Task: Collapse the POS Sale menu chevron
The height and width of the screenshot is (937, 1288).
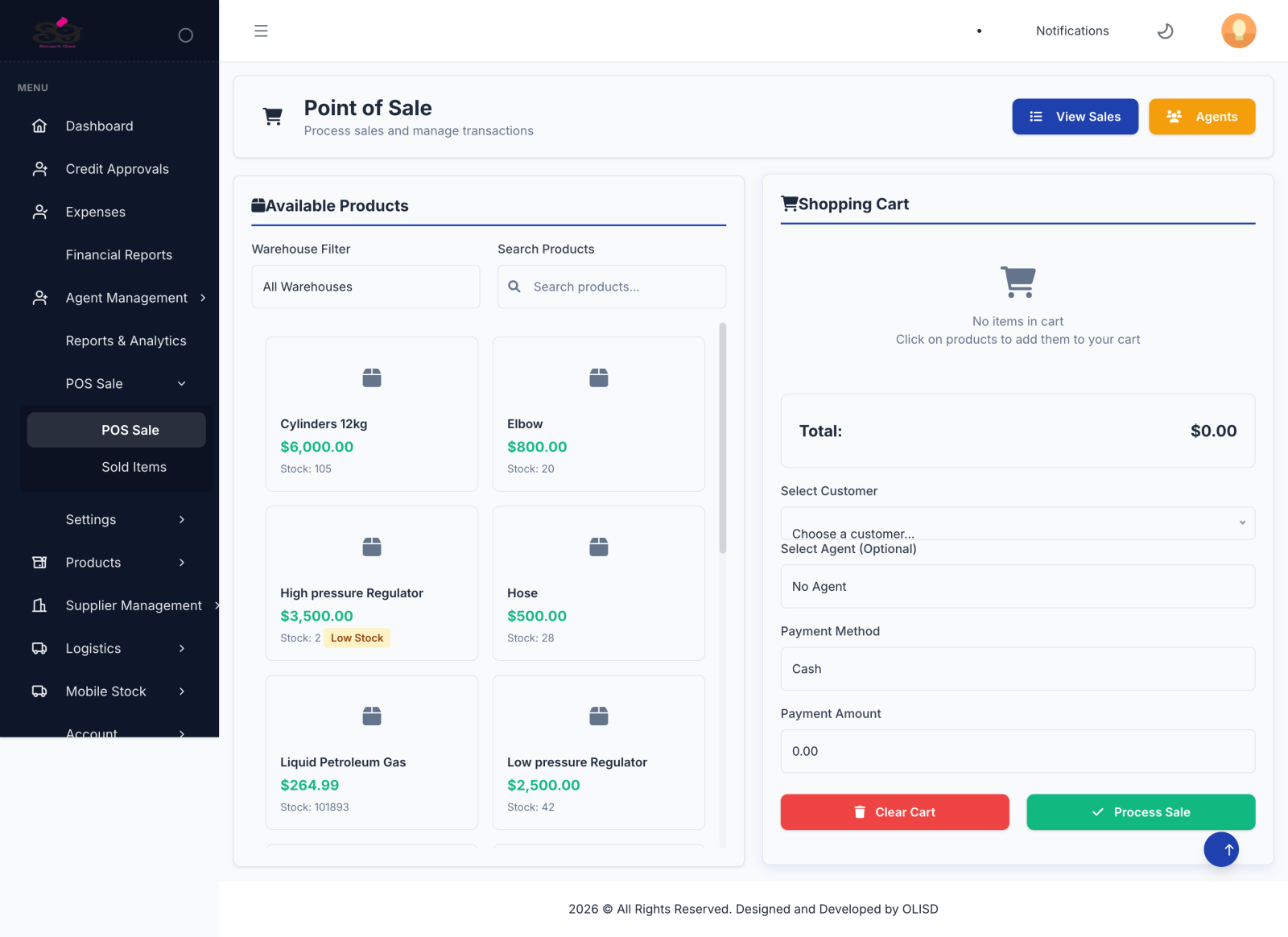Action: [x=182, y=384]
